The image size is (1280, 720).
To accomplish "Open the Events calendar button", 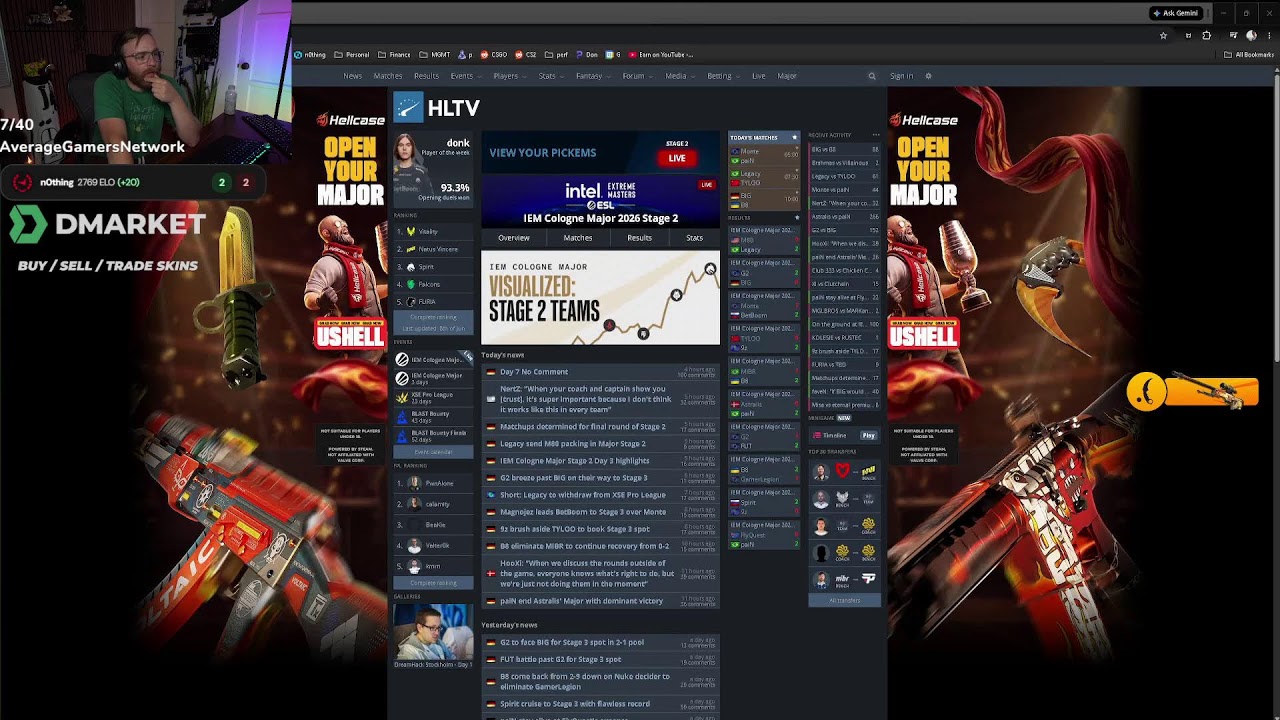I will (x=434, y=452).
